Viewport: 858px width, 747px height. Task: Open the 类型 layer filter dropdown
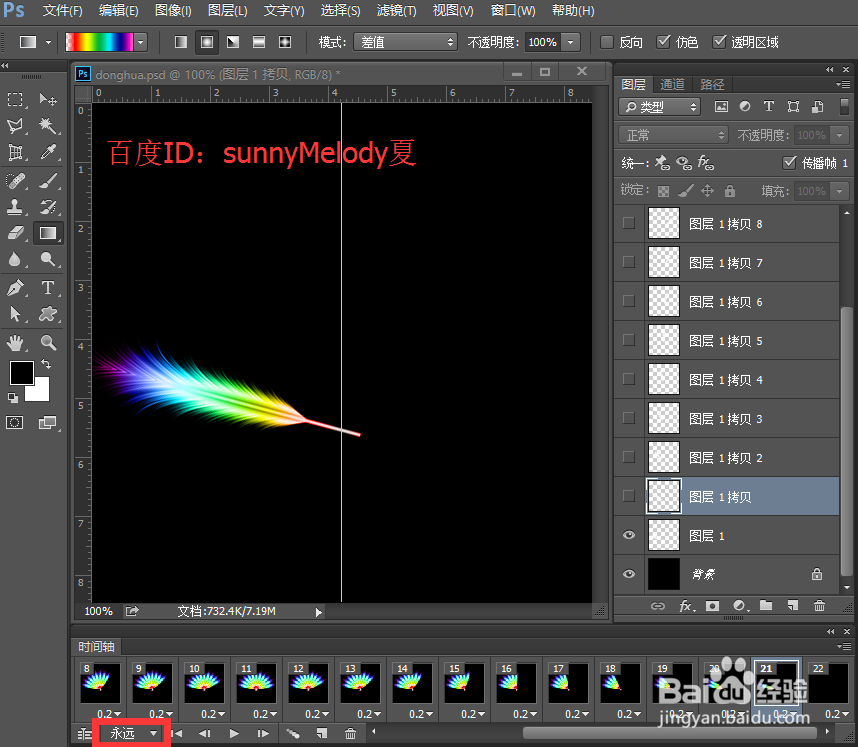point(660,107)
